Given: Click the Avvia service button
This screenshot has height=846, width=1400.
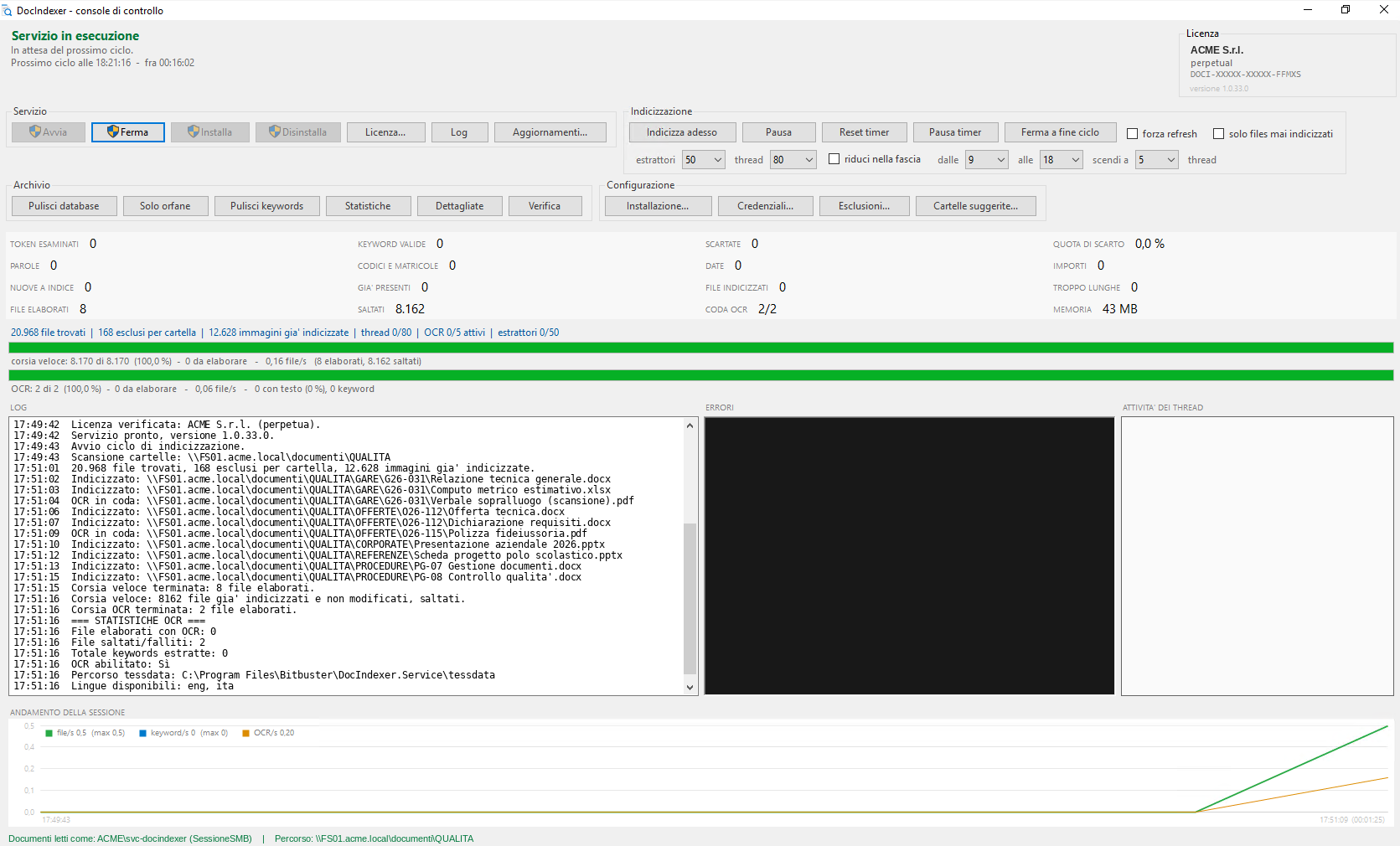Looking at the screenshot, I should 49,132.
